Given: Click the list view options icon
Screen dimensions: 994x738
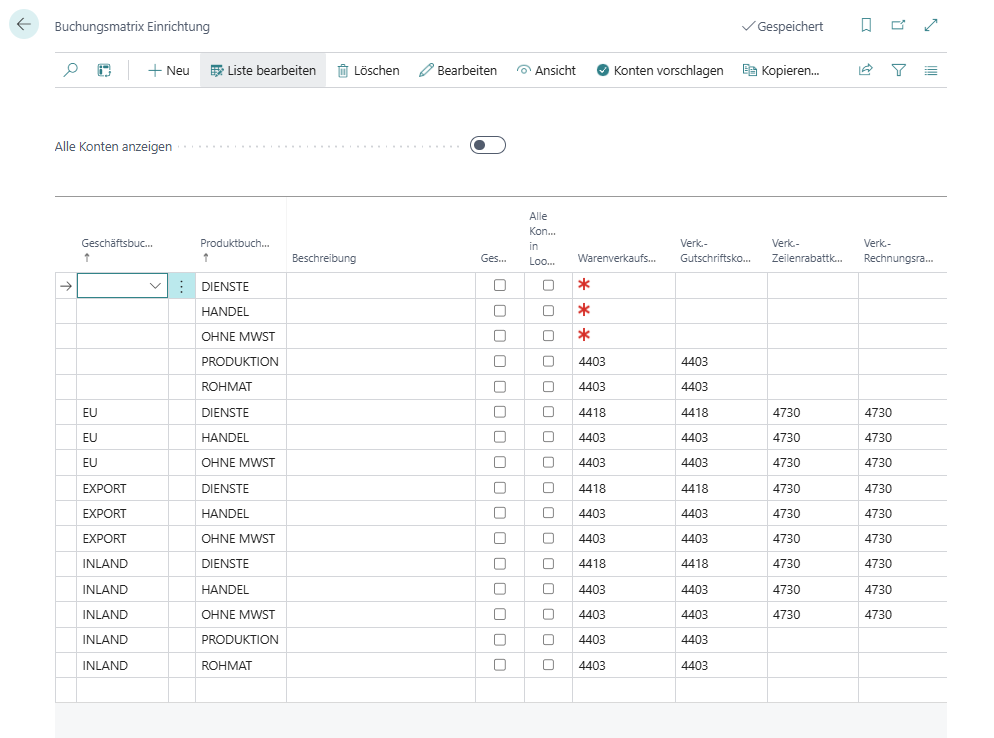Looking at the screenshot, I should pyautogui.click(x=931, y=70).
